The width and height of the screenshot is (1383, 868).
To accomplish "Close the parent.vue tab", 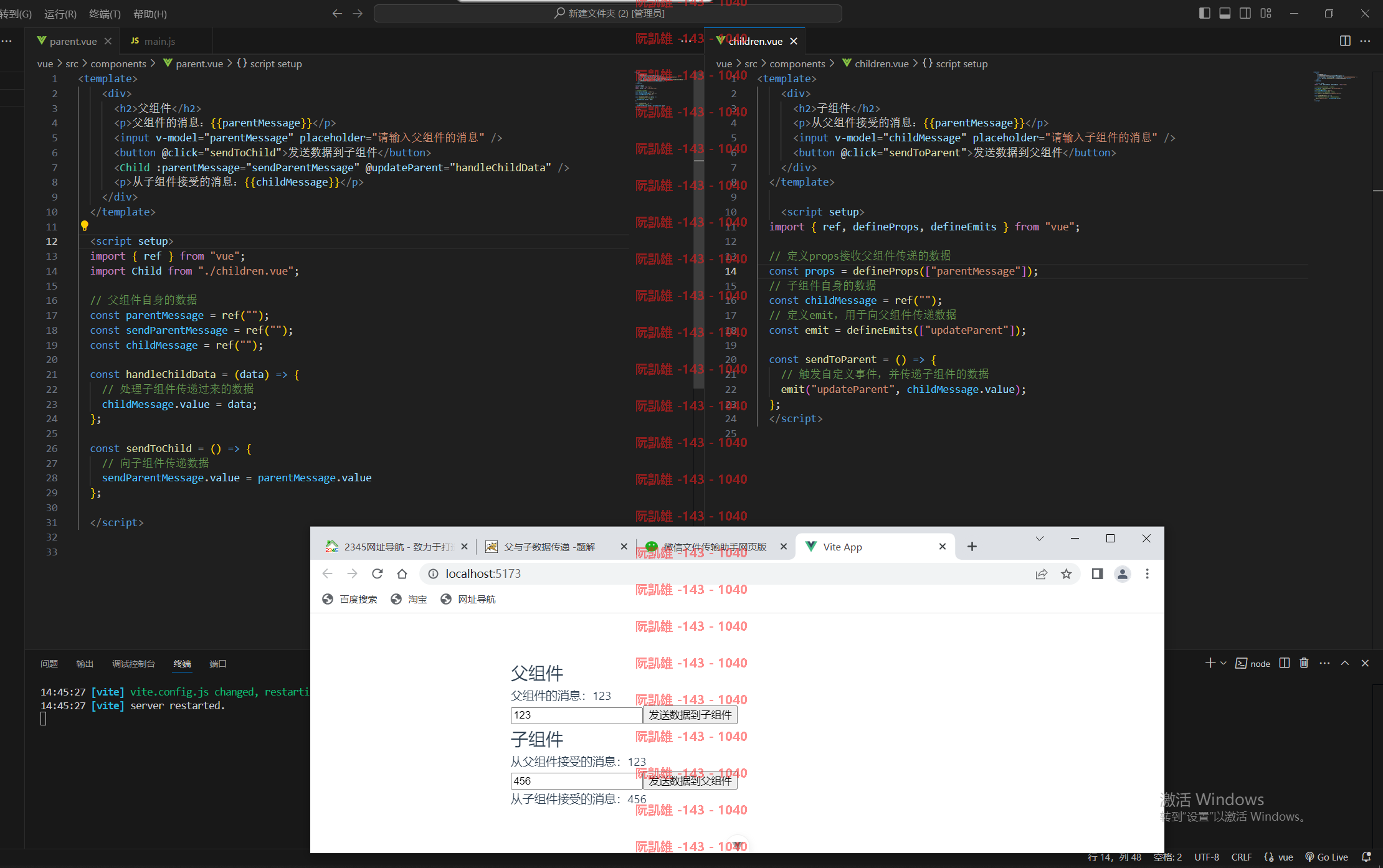I will (x=108, y=41).
